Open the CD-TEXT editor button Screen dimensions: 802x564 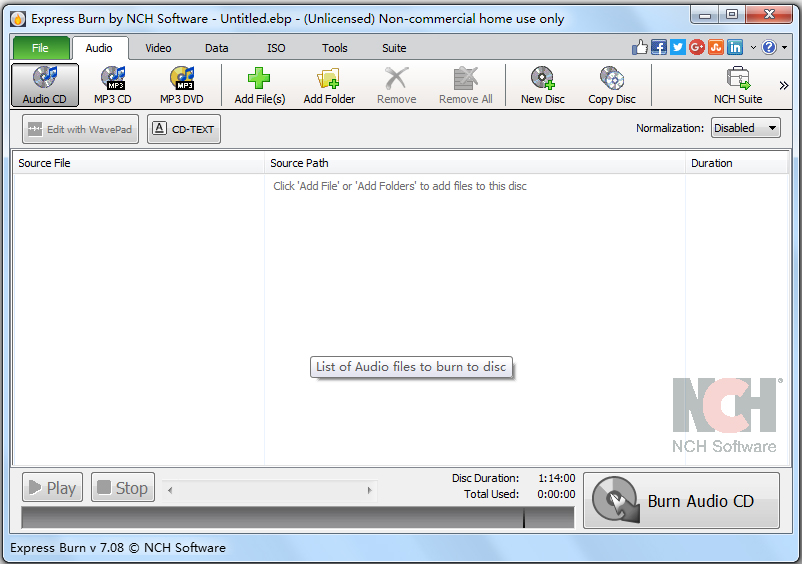184,129
